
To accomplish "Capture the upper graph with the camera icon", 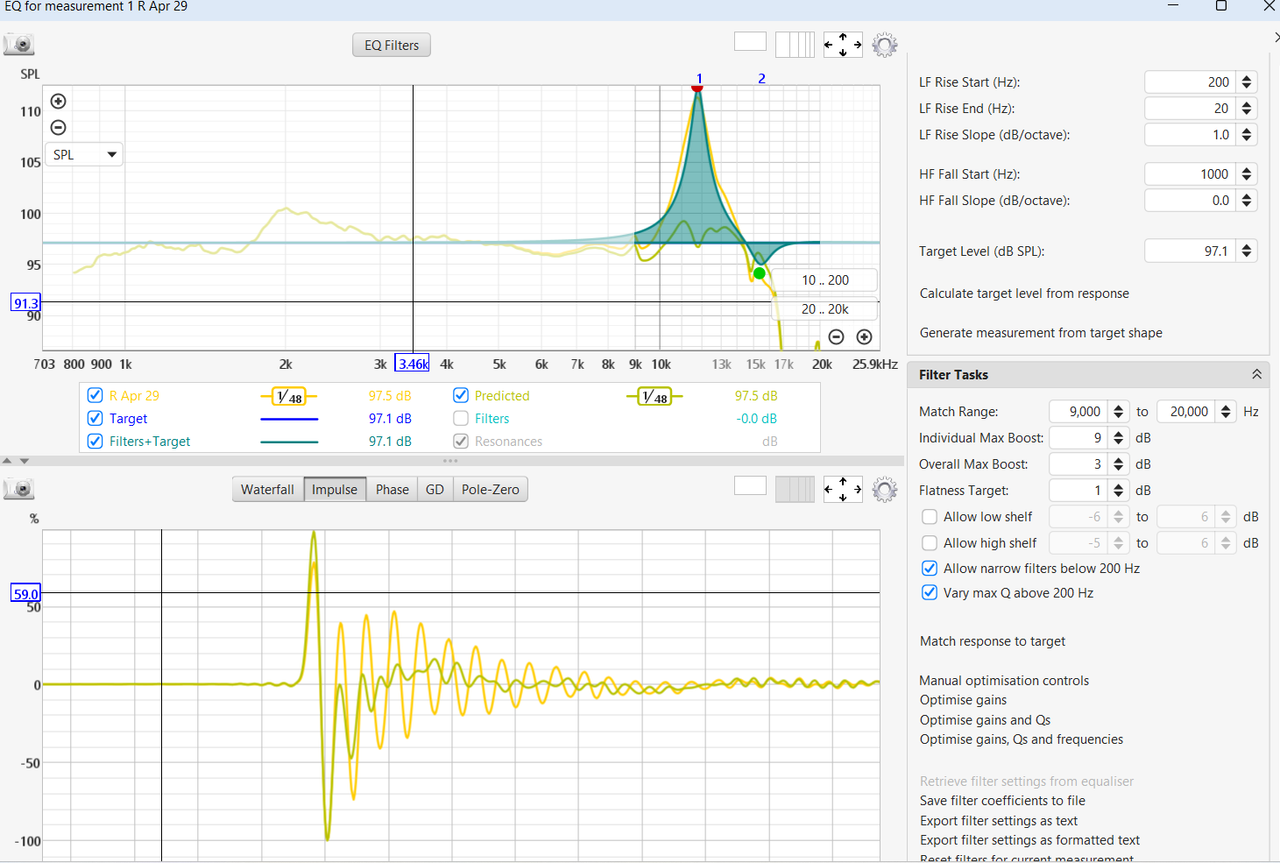I will 19,45.
